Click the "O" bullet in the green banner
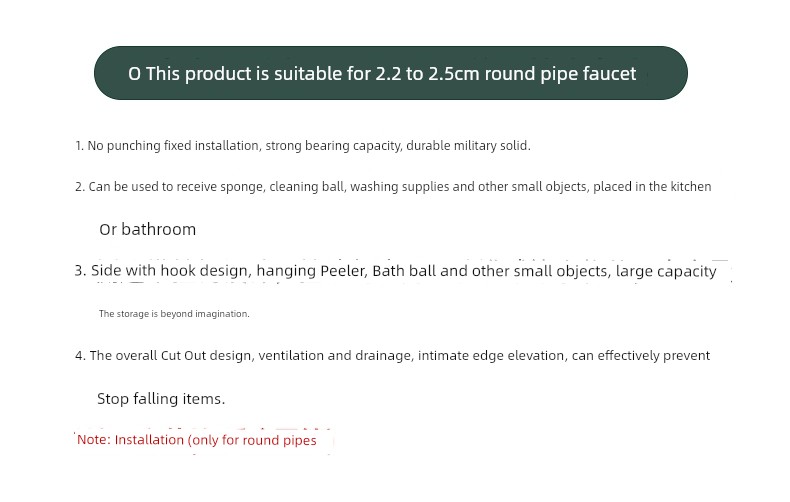The height and width of the screenshot is (502, 790). (x=135, y=74)
